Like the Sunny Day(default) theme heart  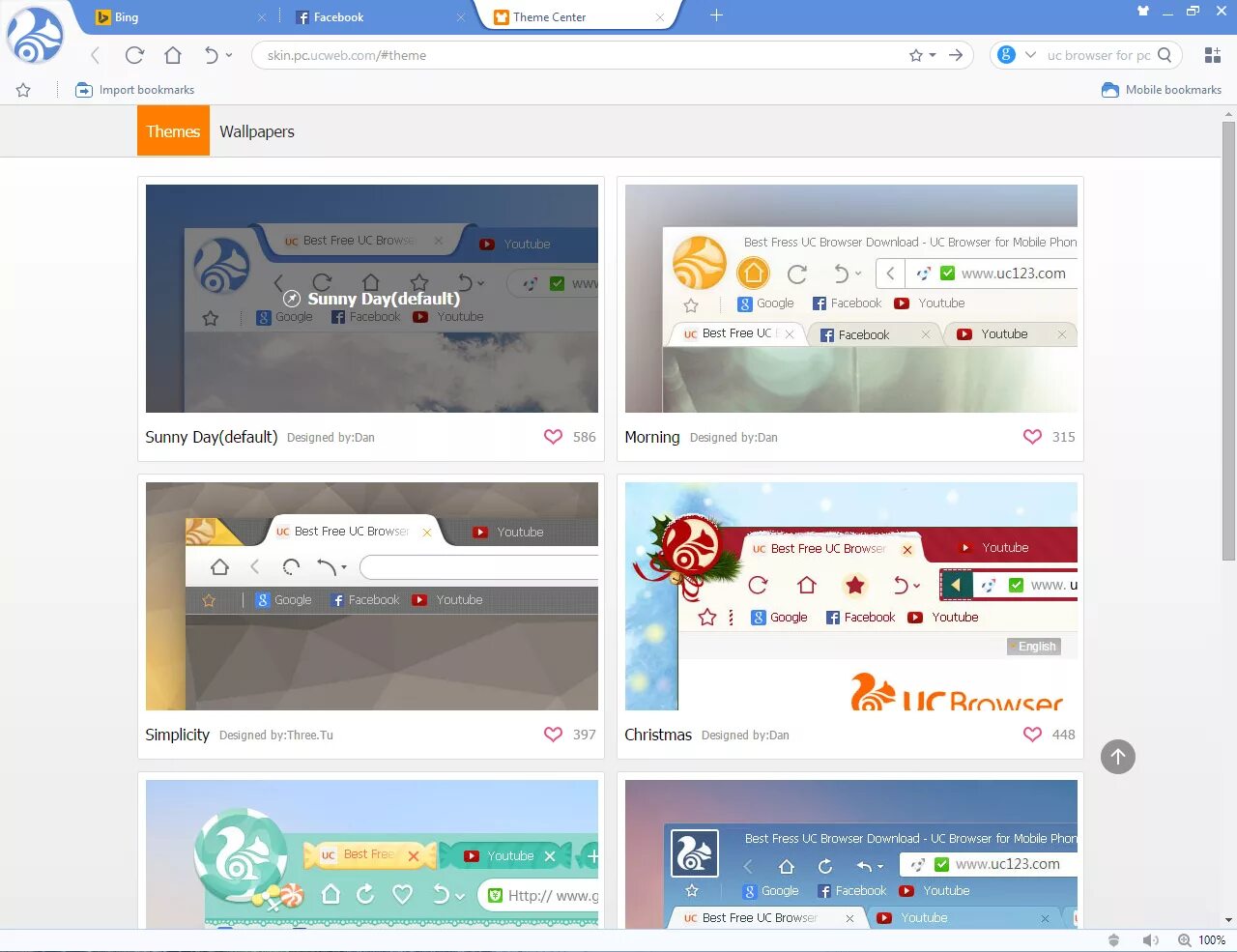(x=553, y=437)
